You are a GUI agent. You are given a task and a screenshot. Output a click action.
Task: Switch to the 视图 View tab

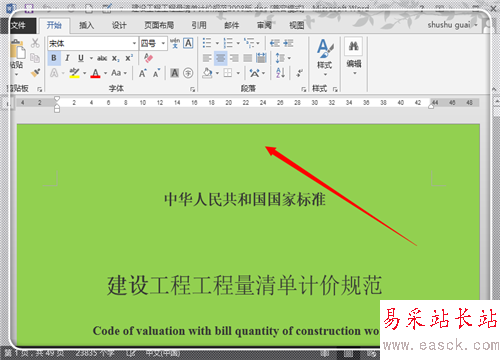297,25
